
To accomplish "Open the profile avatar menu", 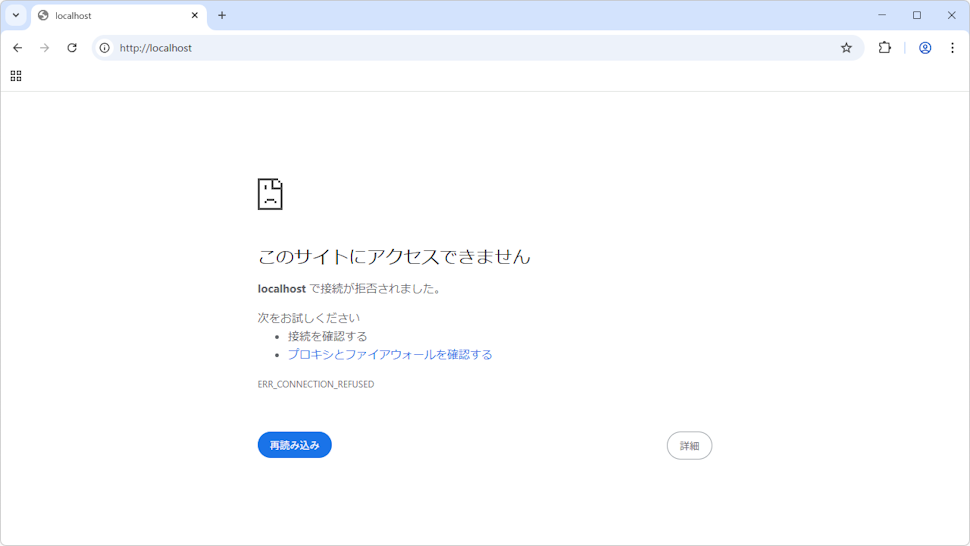I will click(925, 48).
